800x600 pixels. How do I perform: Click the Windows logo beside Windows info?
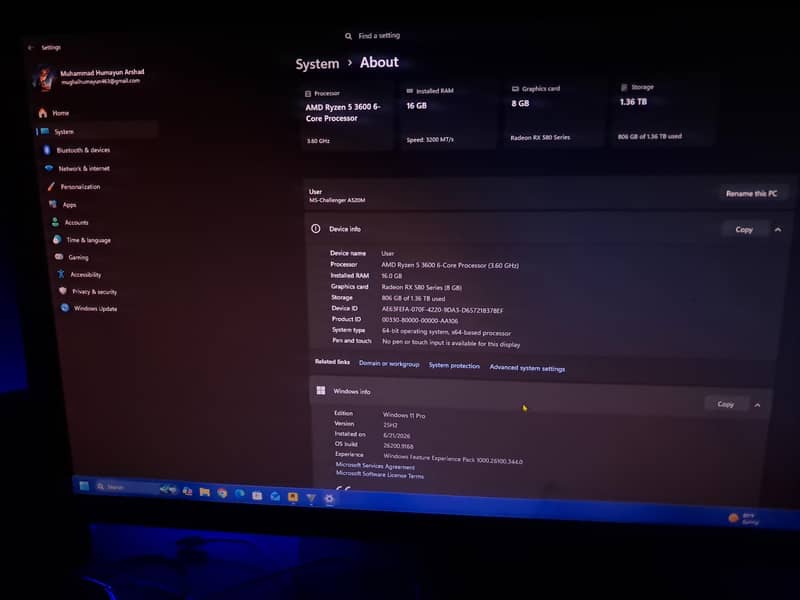[320, 390]
